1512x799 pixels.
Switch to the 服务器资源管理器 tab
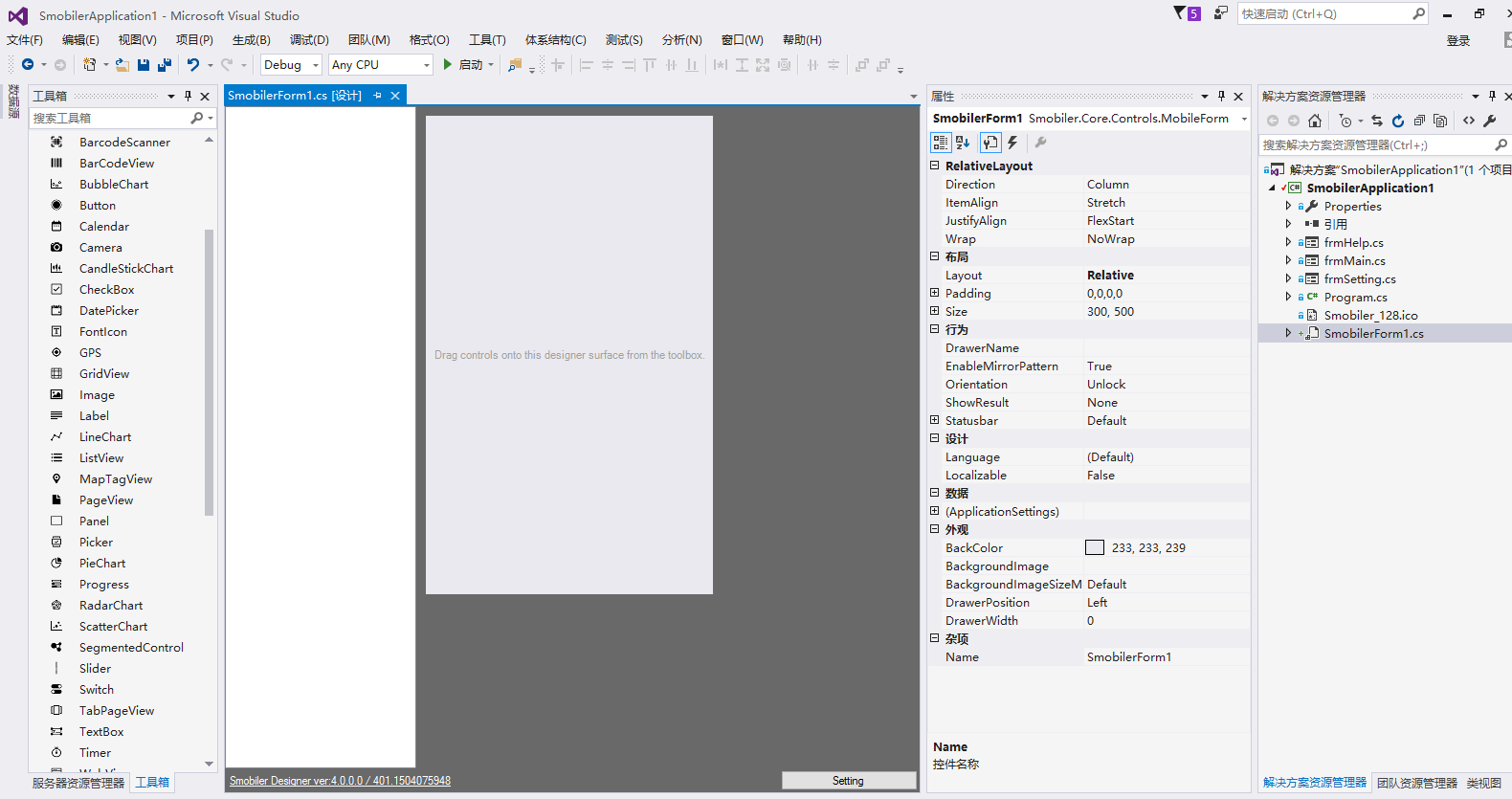click(78, 783)
